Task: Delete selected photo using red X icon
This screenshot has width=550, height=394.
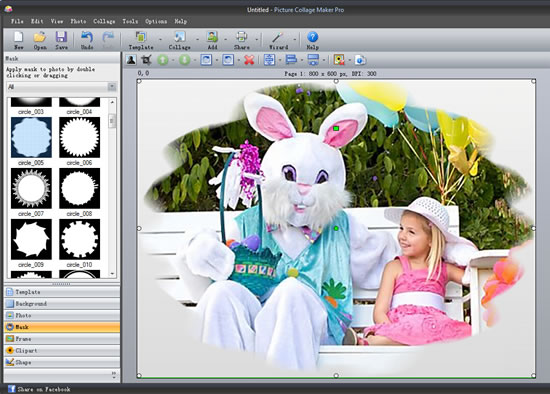Action: click(249, 60)
